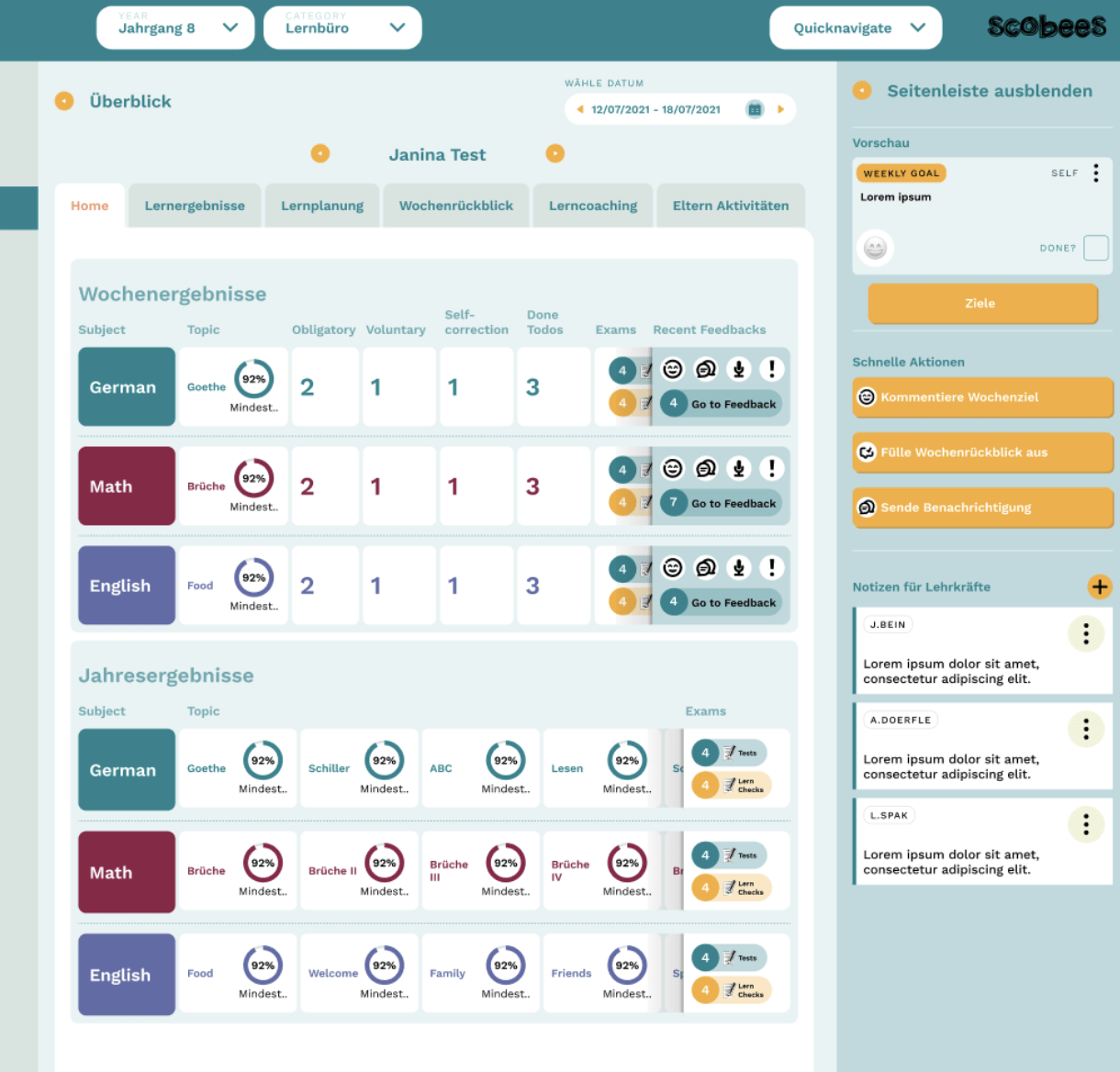Expand the Lernbüro category dropdown
Screen dimensions: 1120x1072
point(342,28)
